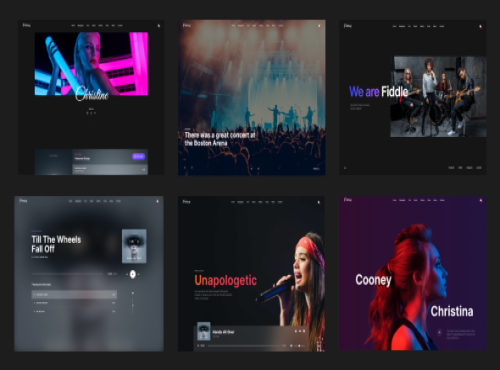Viewport: 500px width, 370px height.
Task: Click the Unapologetic orange heading
Action: point(226,280)
